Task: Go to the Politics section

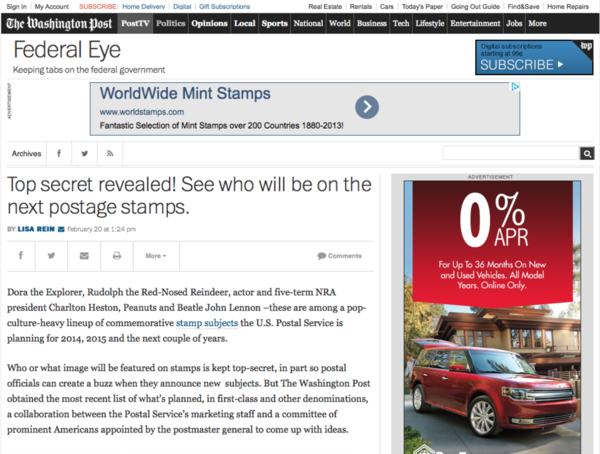Action: pos(171,23)
